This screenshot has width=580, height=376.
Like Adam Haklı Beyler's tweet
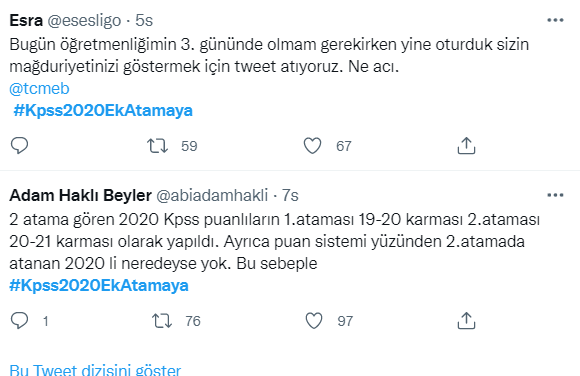(x=314, y=320)
